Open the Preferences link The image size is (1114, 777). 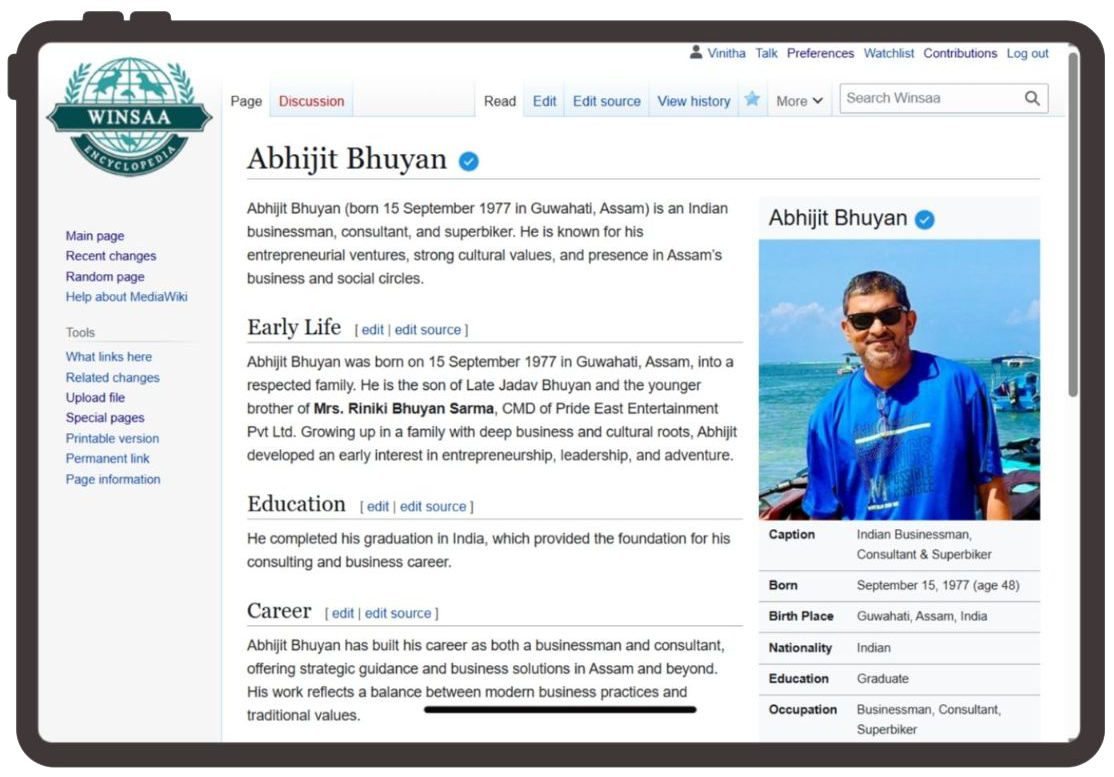pyautogui.click(x=820, y=53)
